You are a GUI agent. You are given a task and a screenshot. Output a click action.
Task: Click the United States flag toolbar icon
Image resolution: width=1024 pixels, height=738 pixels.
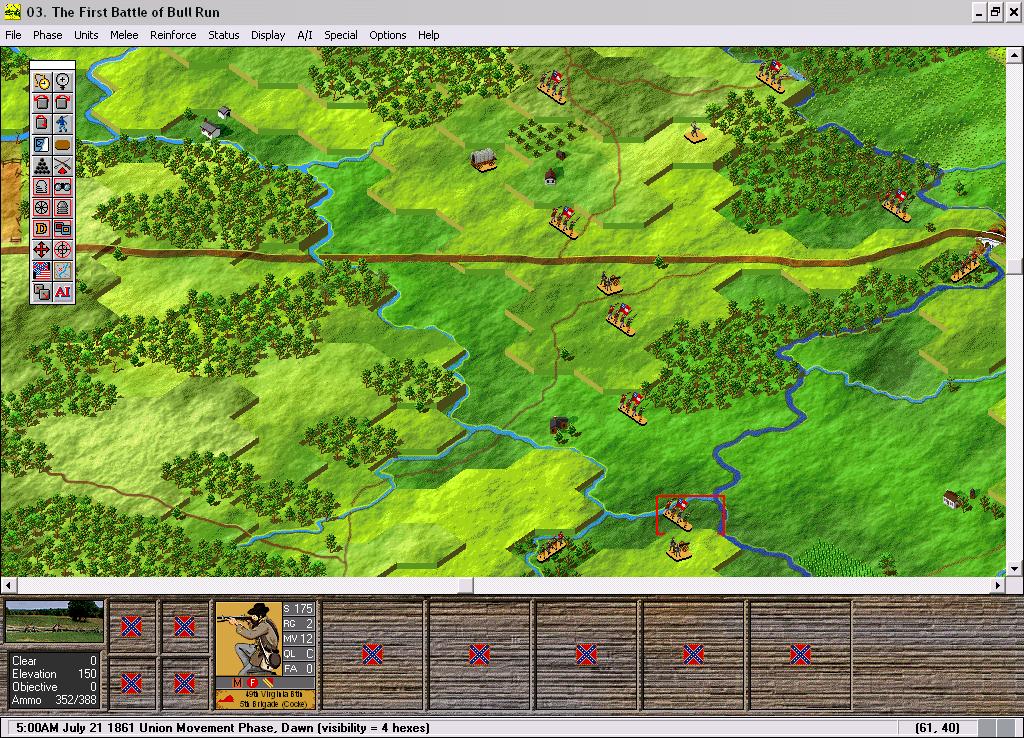coord(42,270)
